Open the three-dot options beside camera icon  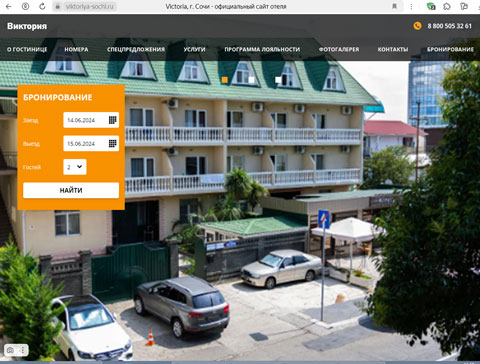point(23,350)
